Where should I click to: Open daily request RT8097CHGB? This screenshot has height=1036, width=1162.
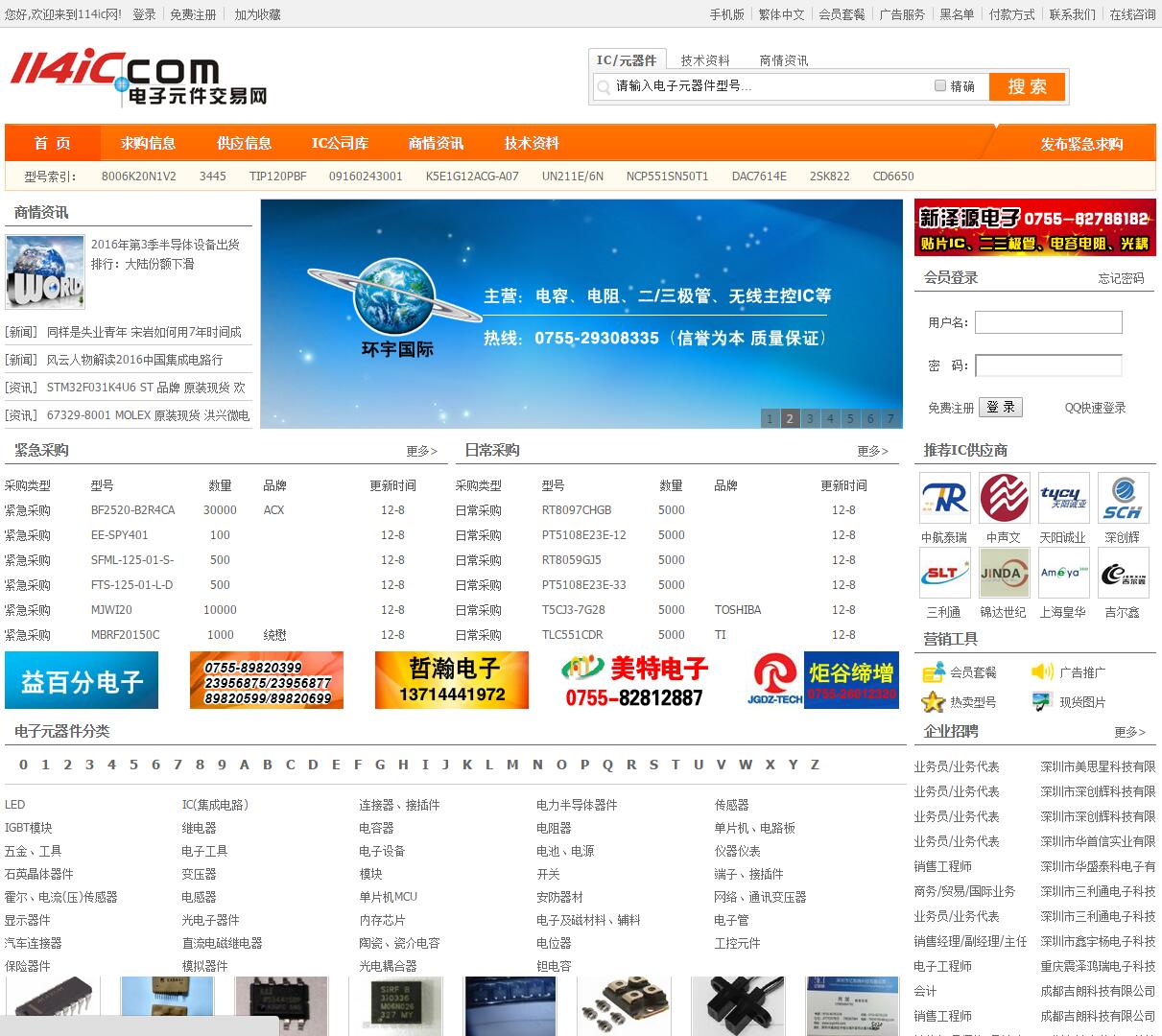point(577,510)
